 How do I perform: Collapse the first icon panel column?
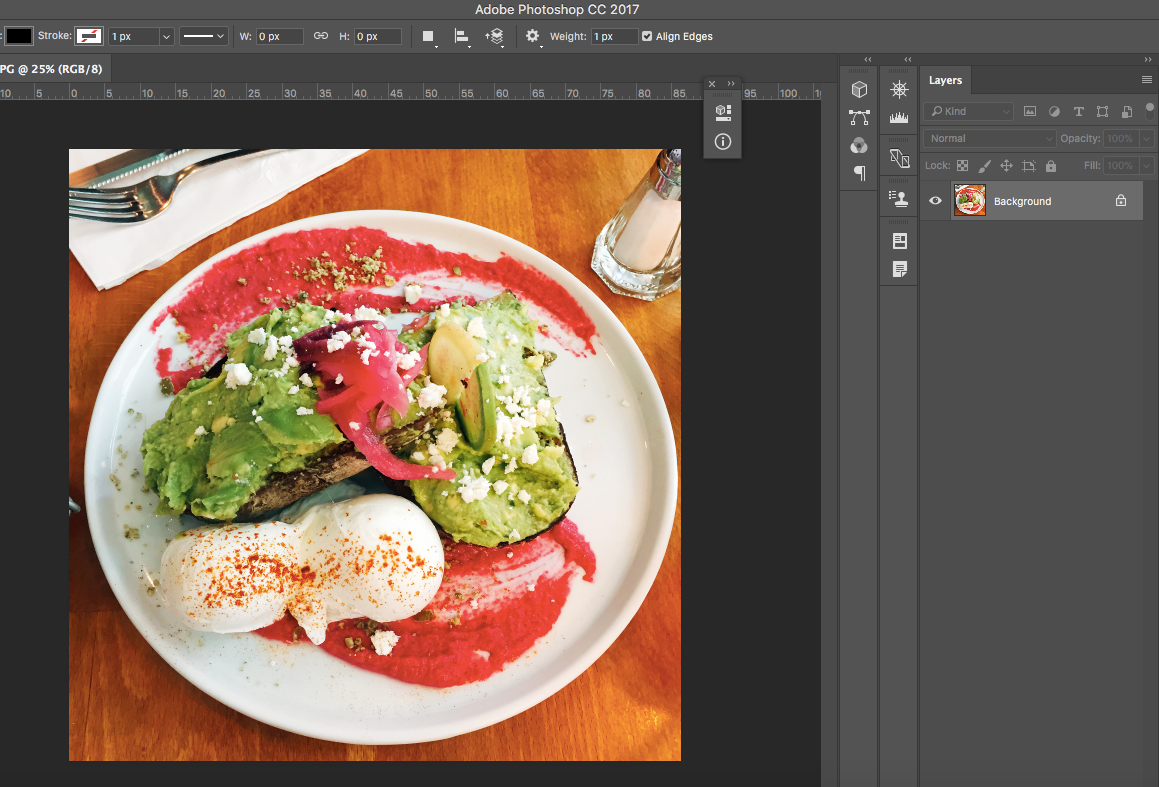pyautogui.click(x=868, y=59)
